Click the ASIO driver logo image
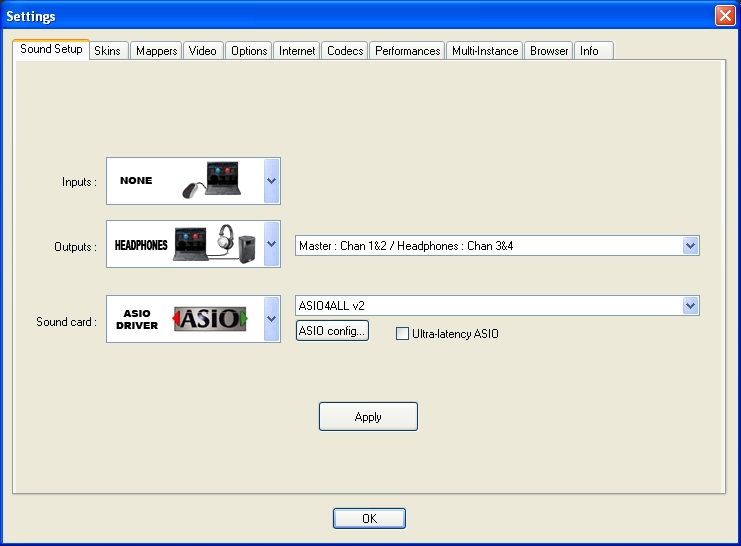Screen dimensions: 741x546 click(x=211, y=319)
